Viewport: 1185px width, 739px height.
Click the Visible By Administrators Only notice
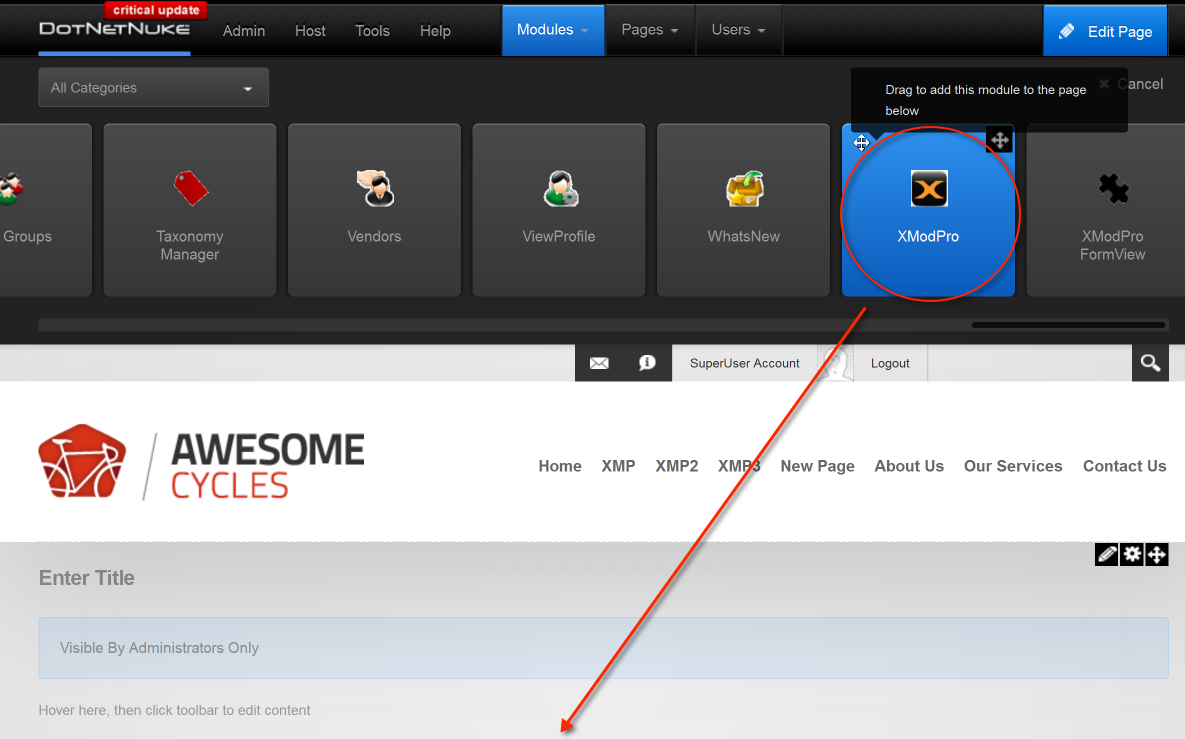(x=603, y=648)
